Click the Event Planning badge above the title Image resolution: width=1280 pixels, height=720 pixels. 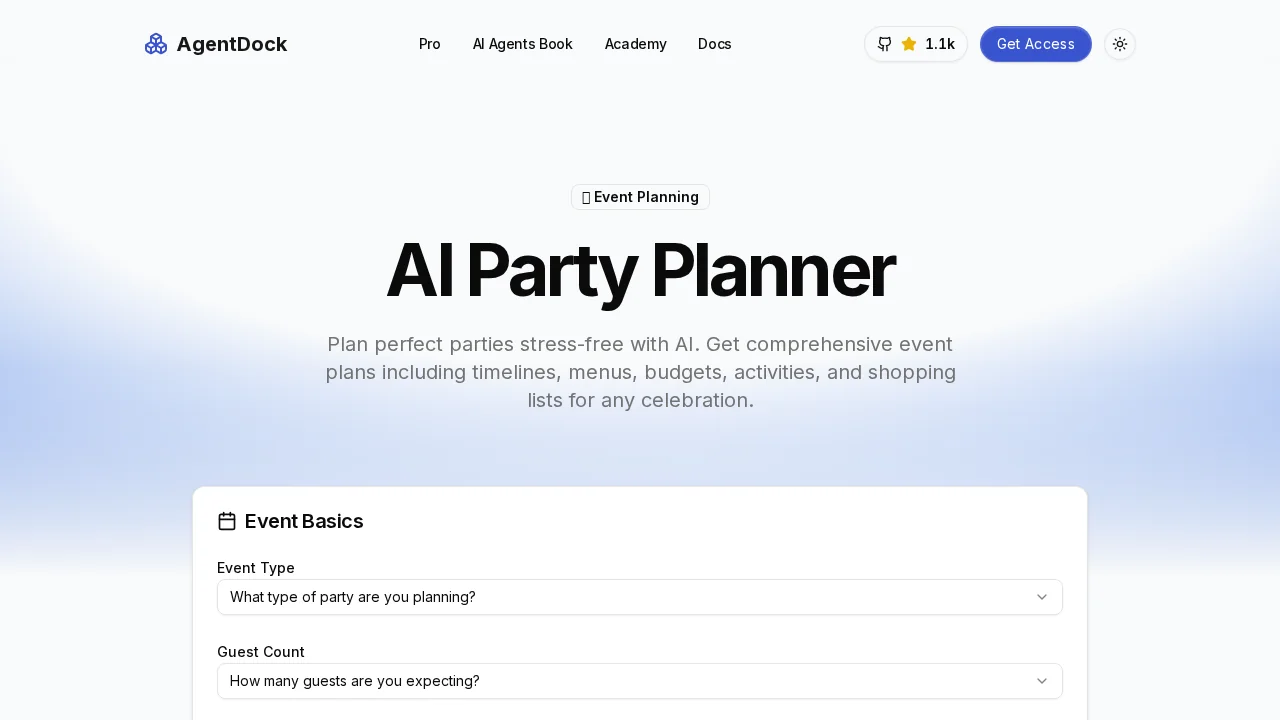640,197
